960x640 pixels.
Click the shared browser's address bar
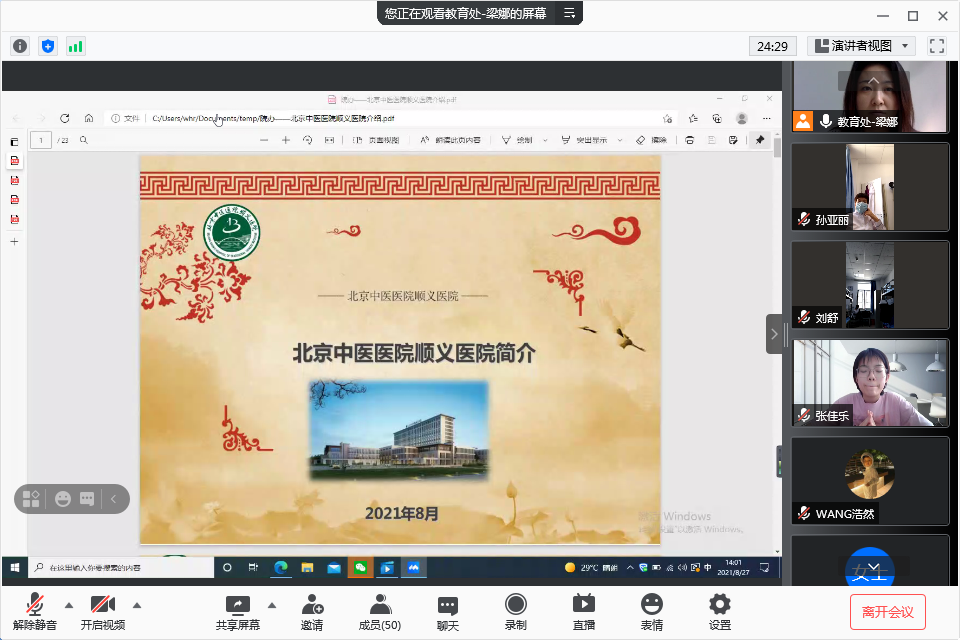(392, 118)
